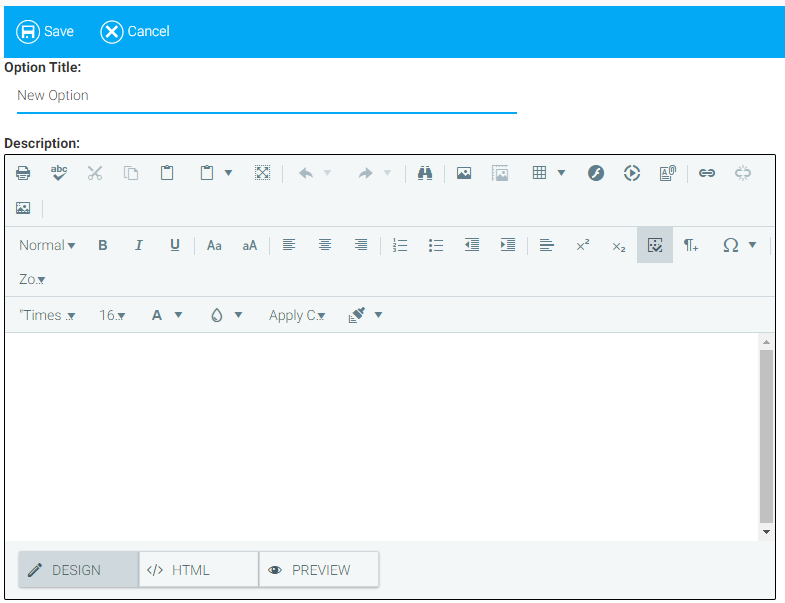Viewport: 785px width, 603px height.
Task: Open the Image Manager icon
Action: [464, 173]
